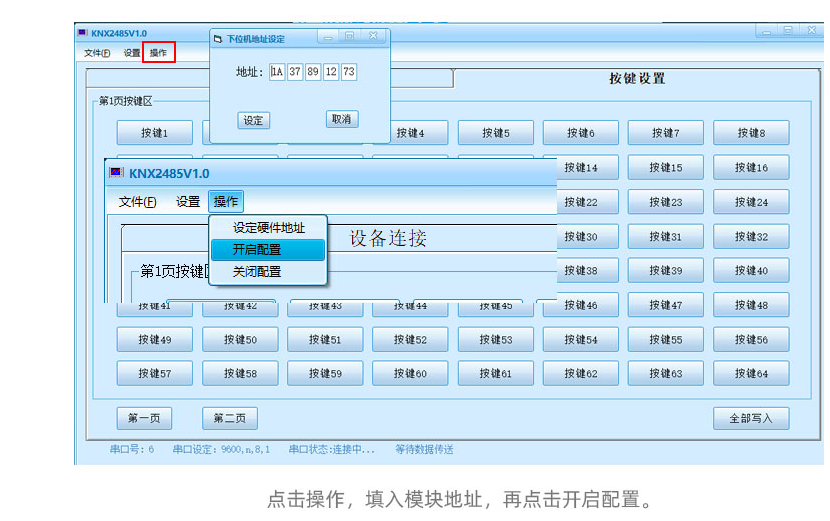Open the 设置 menu in the enlarged inset
The image size is (830, 521).
(x=188, y=201)
